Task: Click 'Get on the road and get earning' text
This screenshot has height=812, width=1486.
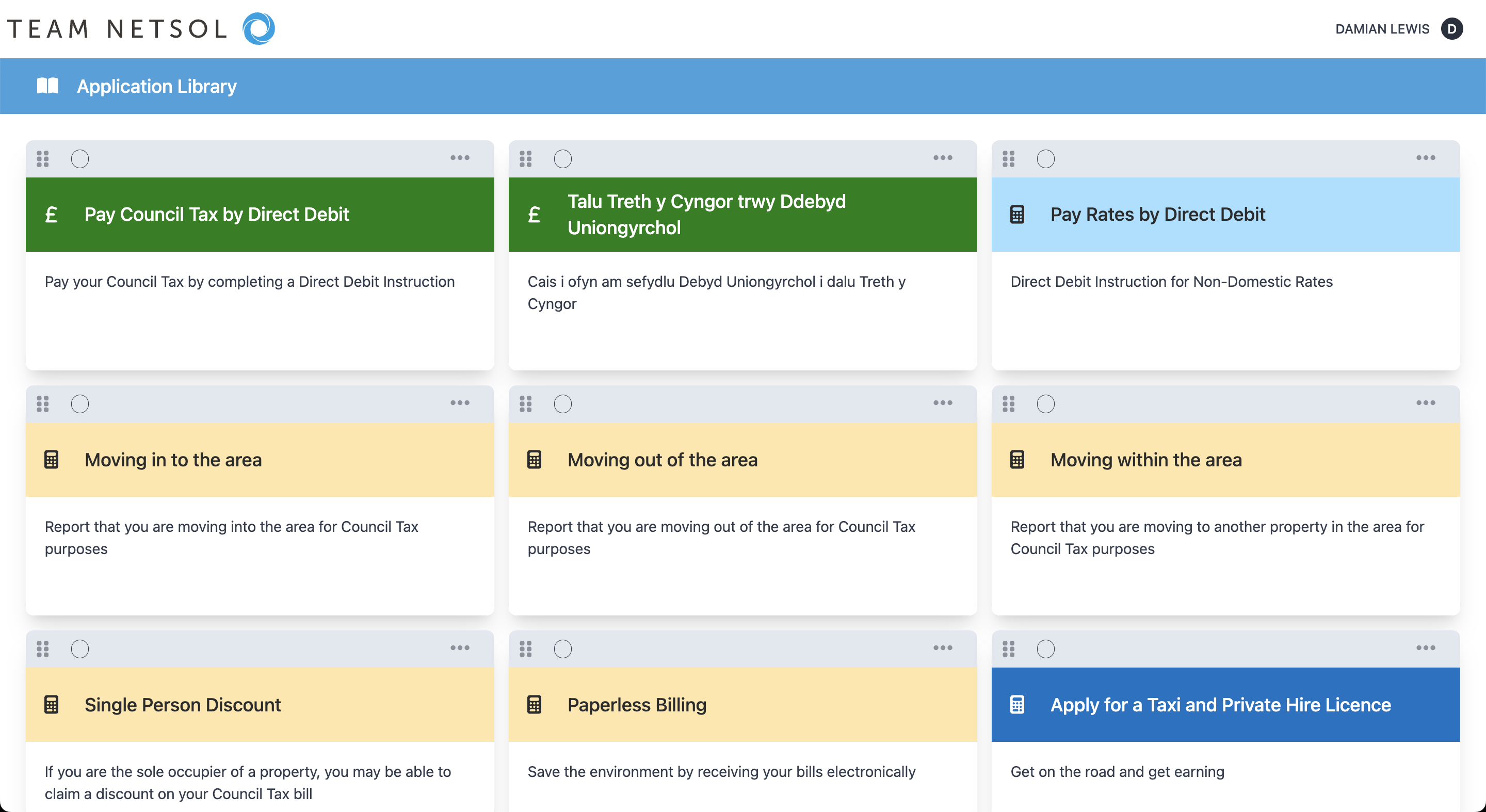Action: (1117, 772)
